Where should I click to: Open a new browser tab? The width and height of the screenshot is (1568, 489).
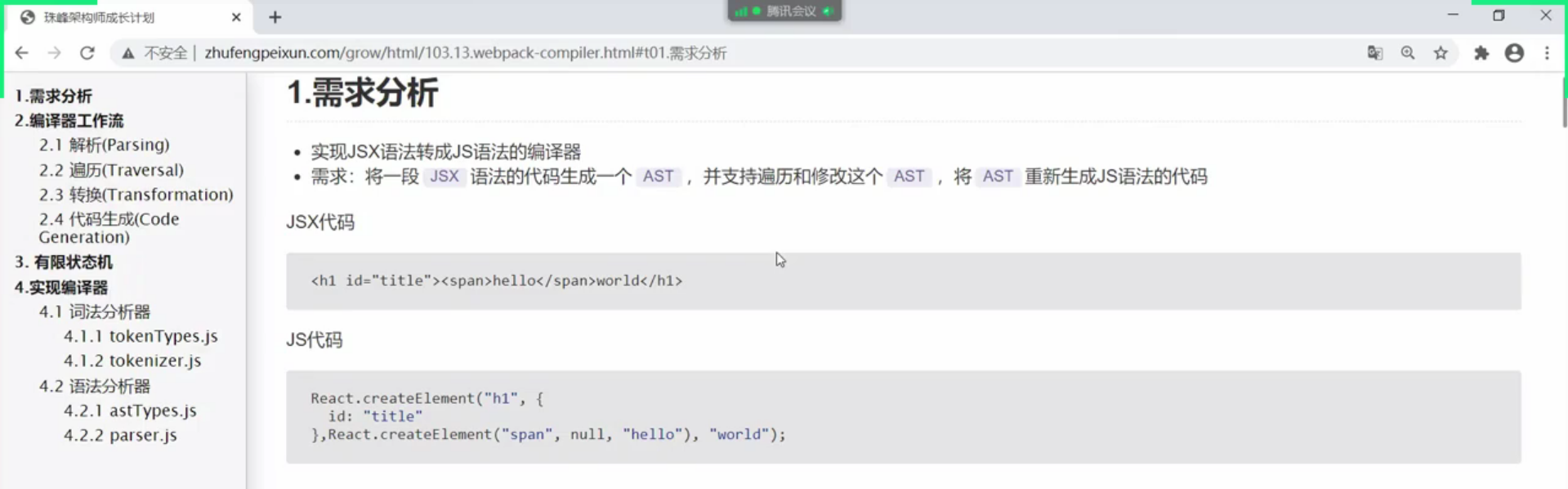click(275, 17)
